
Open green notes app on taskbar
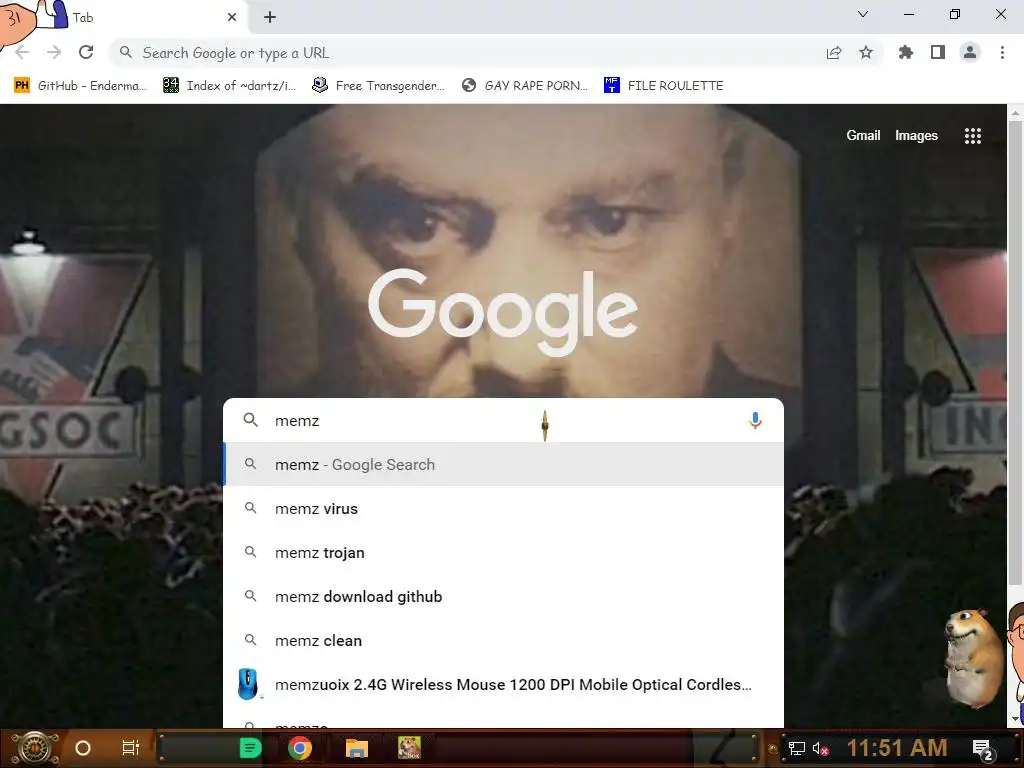pyautogui.click(x=250, y=748)
